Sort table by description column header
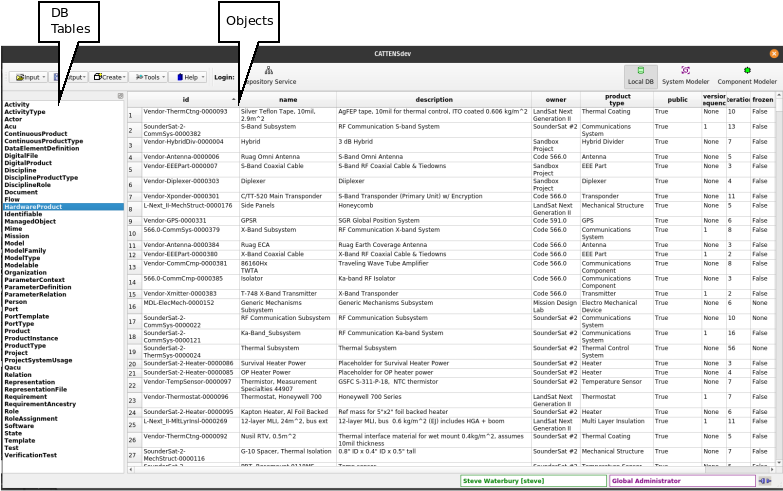This screenshot has height=491, width=783. coord(434,99)
